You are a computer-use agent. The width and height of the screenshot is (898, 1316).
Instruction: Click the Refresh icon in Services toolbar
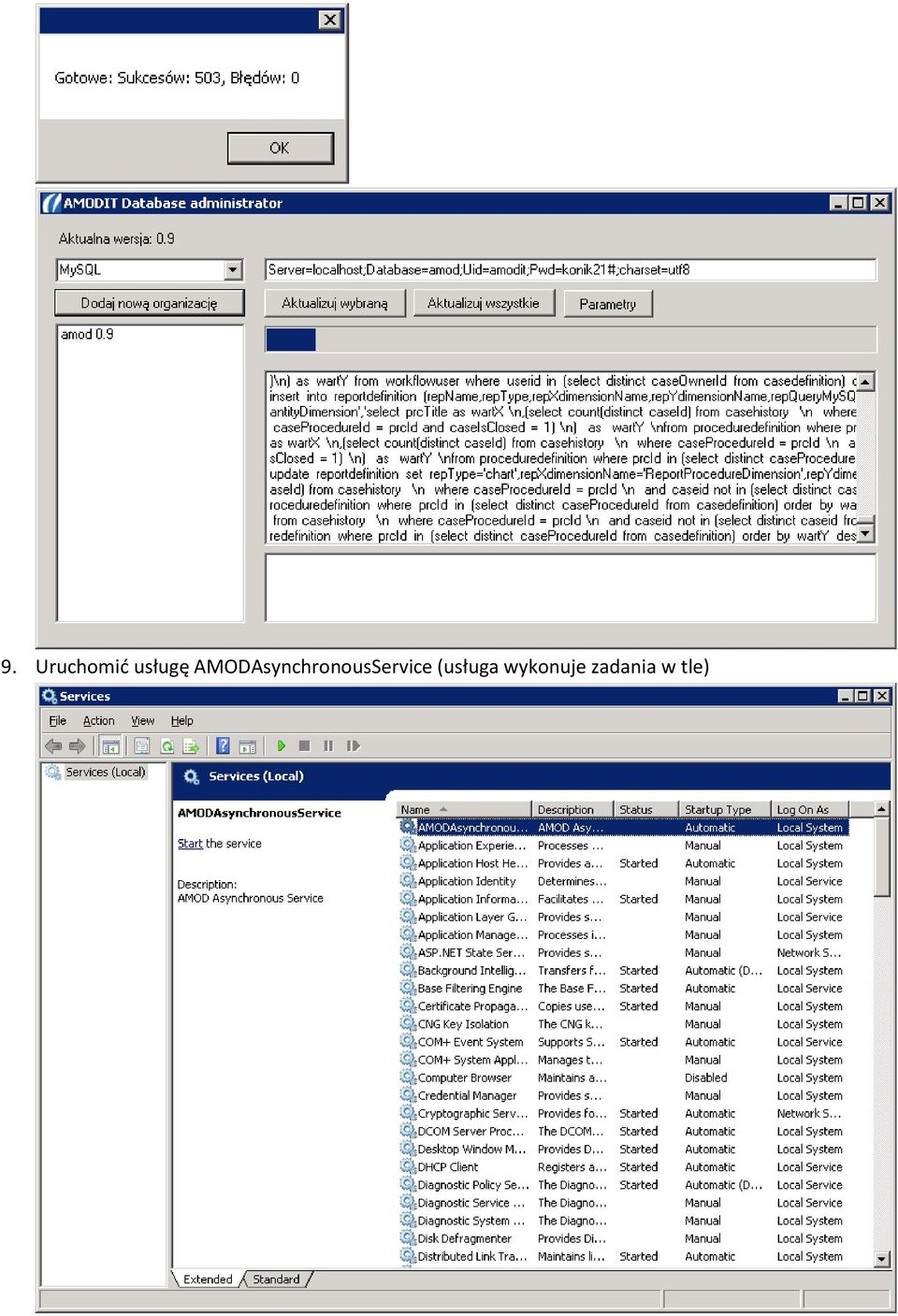click(167, 745)
